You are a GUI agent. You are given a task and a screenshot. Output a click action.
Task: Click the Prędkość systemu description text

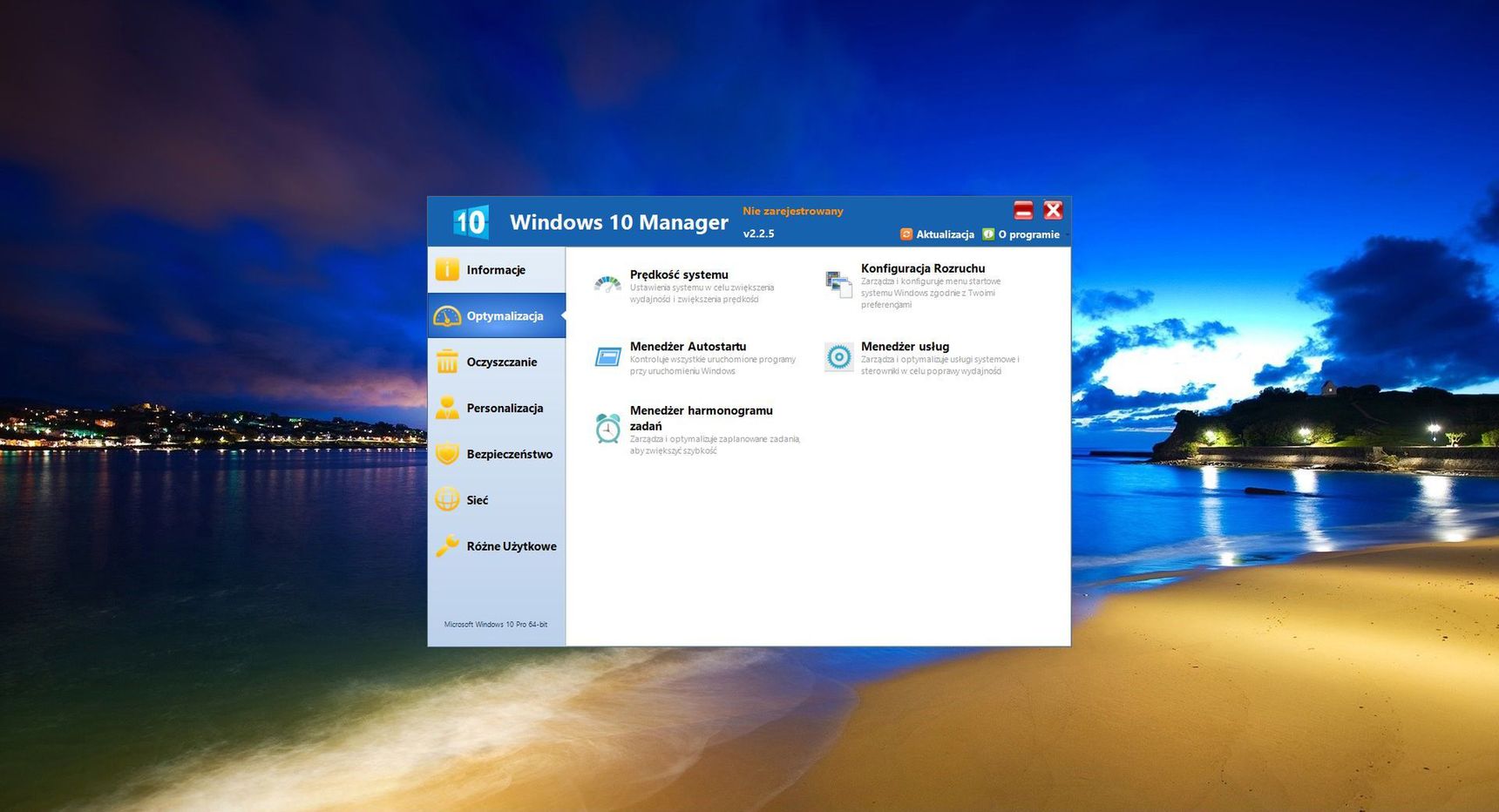point(702,294)
